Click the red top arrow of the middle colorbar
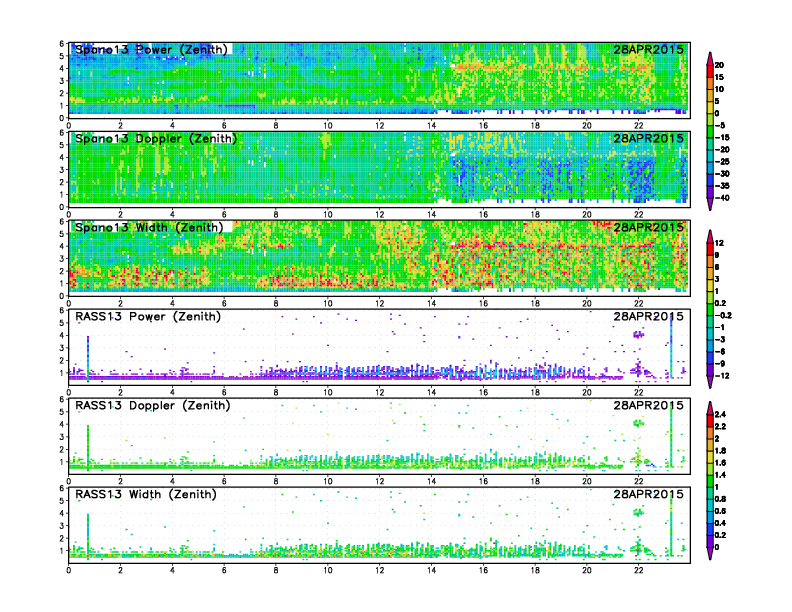Viewport: 792px width, 612px height. pos(709,236)
